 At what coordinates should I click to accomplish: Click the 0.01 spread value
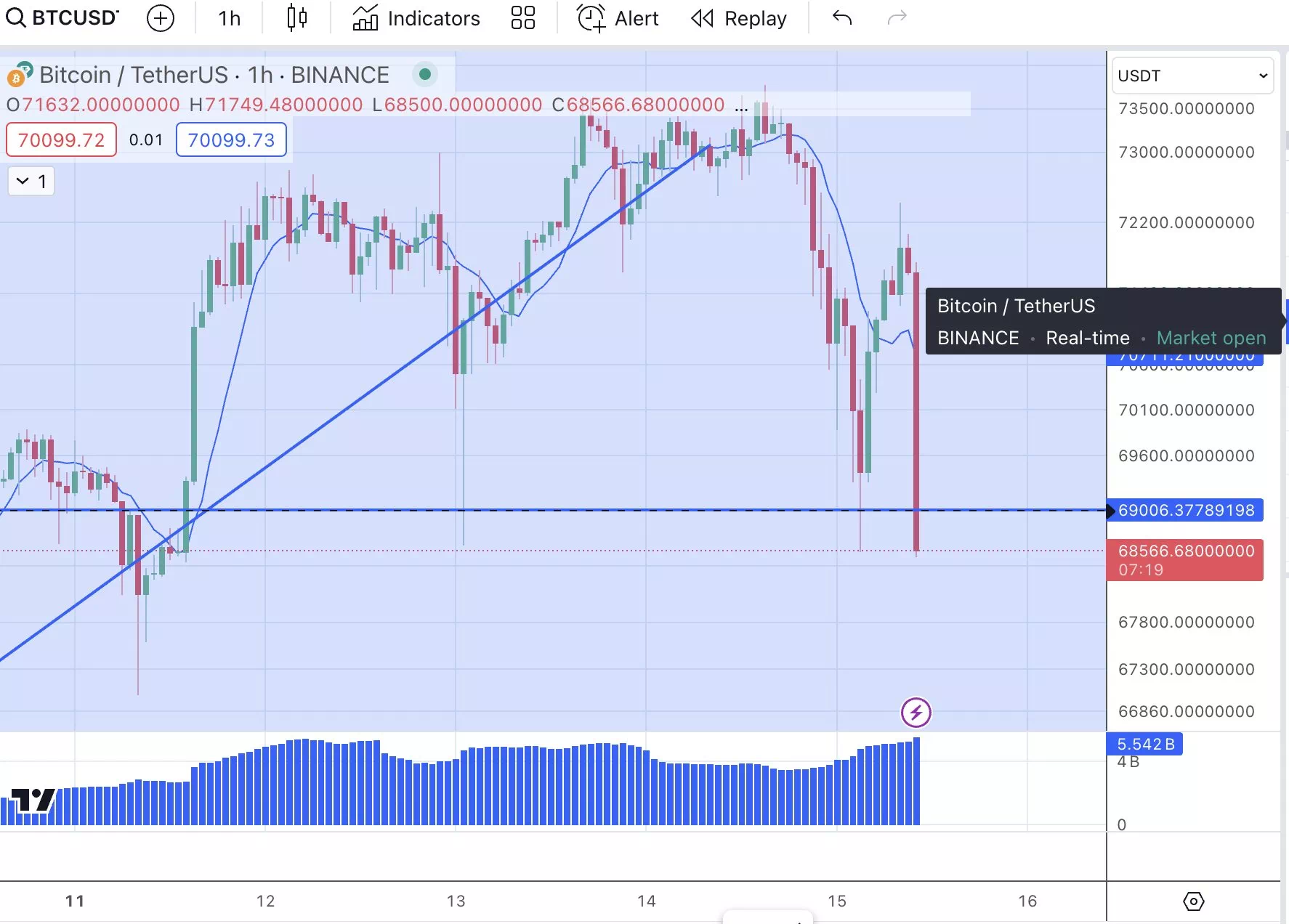146,139
